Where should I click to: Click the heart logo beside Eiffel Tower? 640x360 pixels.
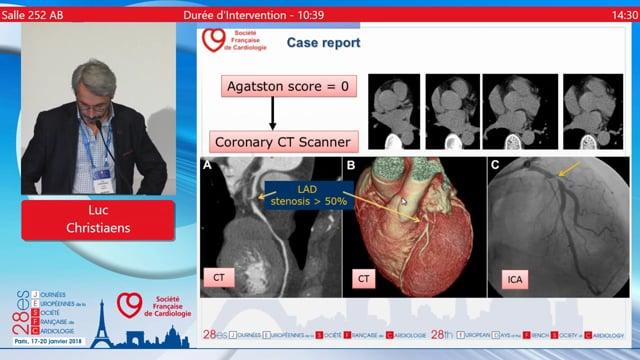coord(129,305)
